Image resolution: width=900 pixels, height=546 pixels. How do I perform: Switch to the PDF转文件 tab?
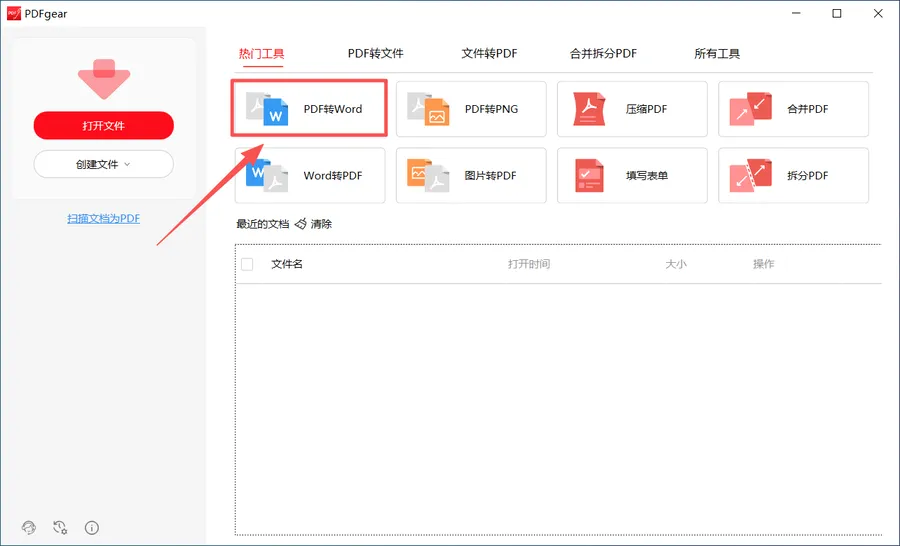click(x=375, y=53)
